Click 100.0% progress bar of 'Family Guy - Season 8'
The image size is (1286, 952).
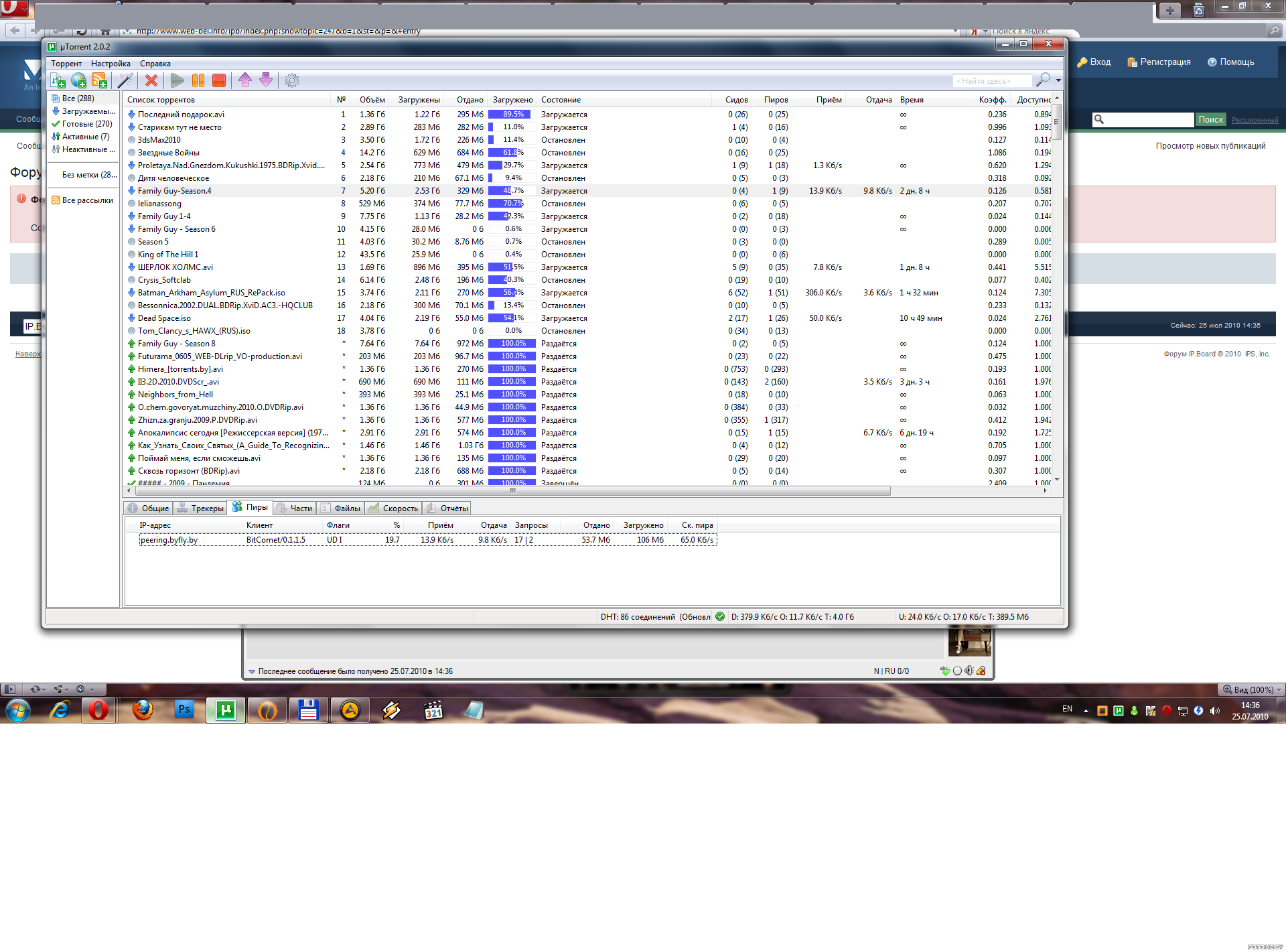(512, 344)
